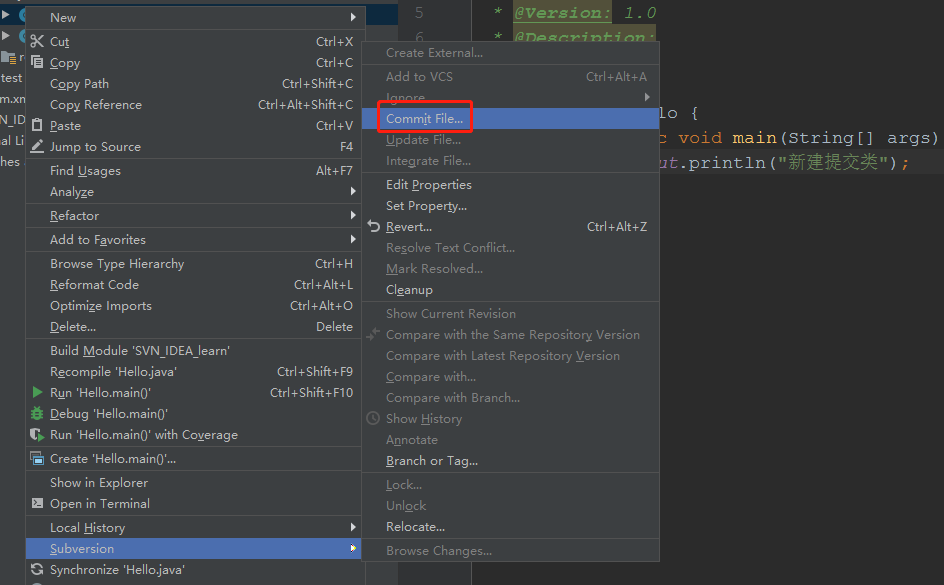Open Edit Properties

click(511, 185)
